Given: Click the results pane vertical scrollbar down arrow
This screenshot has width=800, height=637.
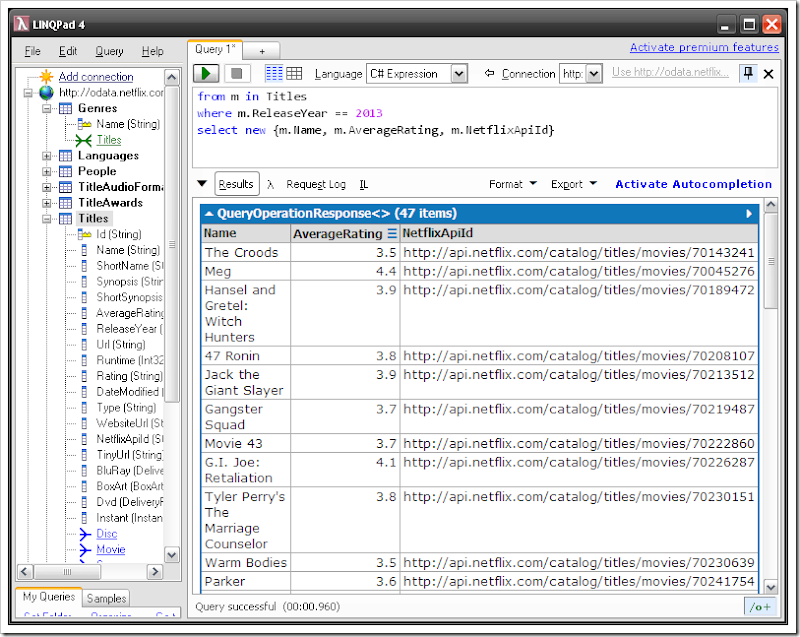Looking at the screenshot, I should (770, 587).
